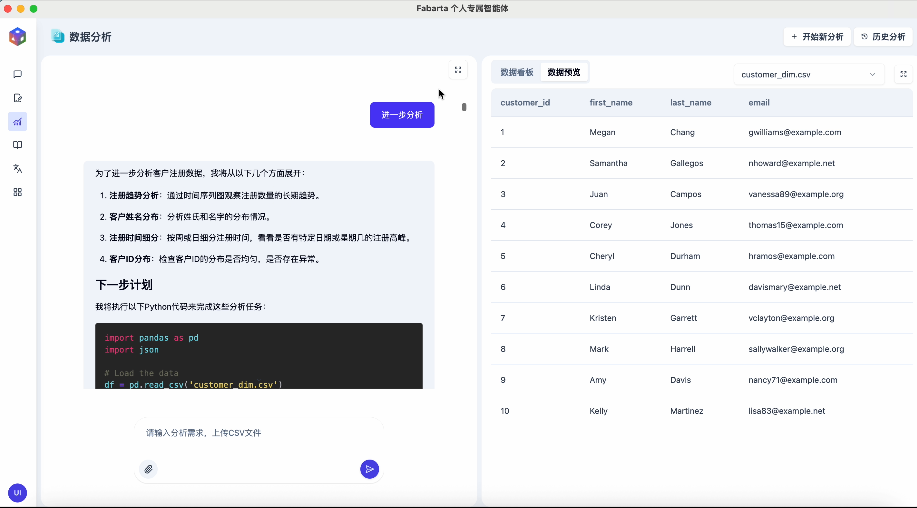Open the translation icon in sidebar
917x508 pixels.
(18, 168)
